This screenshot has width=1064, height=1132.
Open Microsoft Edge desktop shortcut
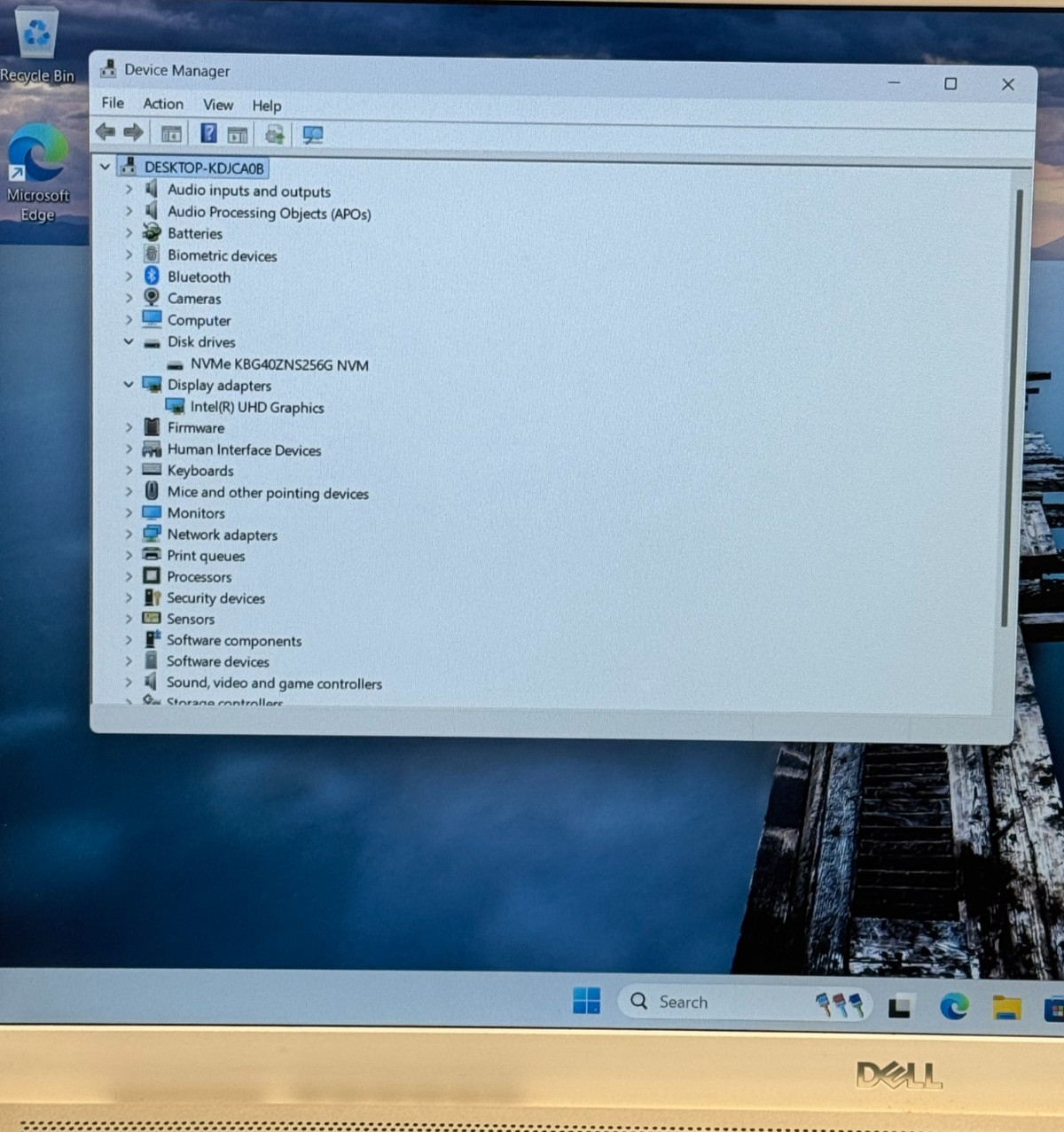[x=37, y=173]
